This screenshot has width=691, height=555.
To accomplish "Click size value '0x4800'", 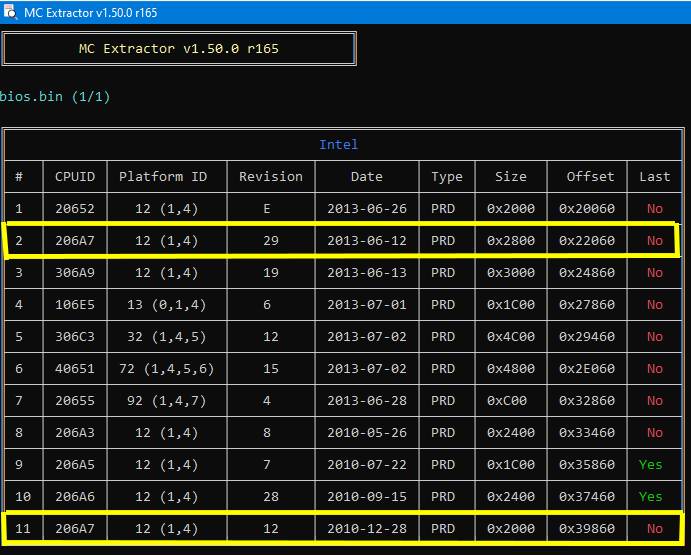I will click(x=511, y=369).
